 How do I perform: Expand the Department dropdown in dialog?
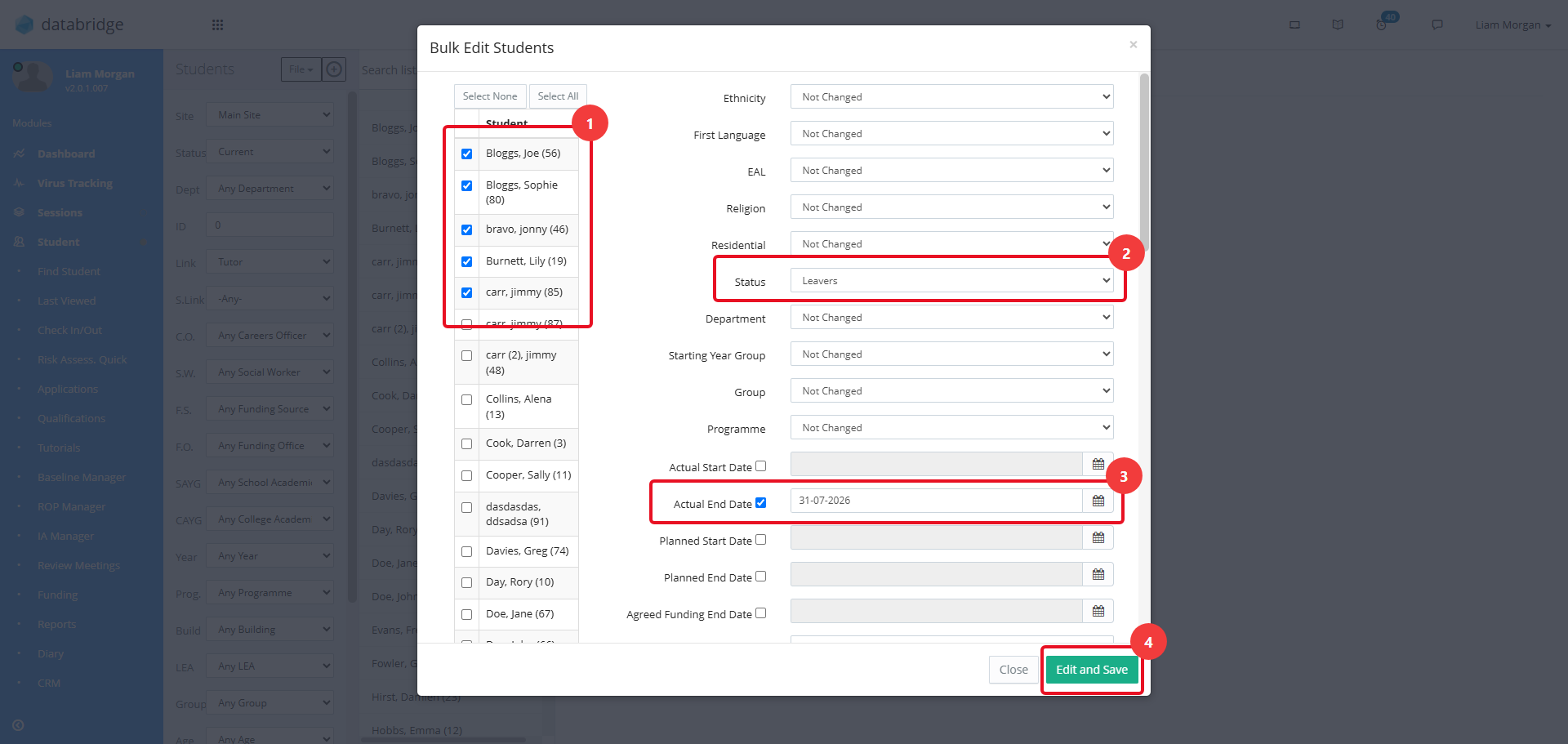point(951,317)
